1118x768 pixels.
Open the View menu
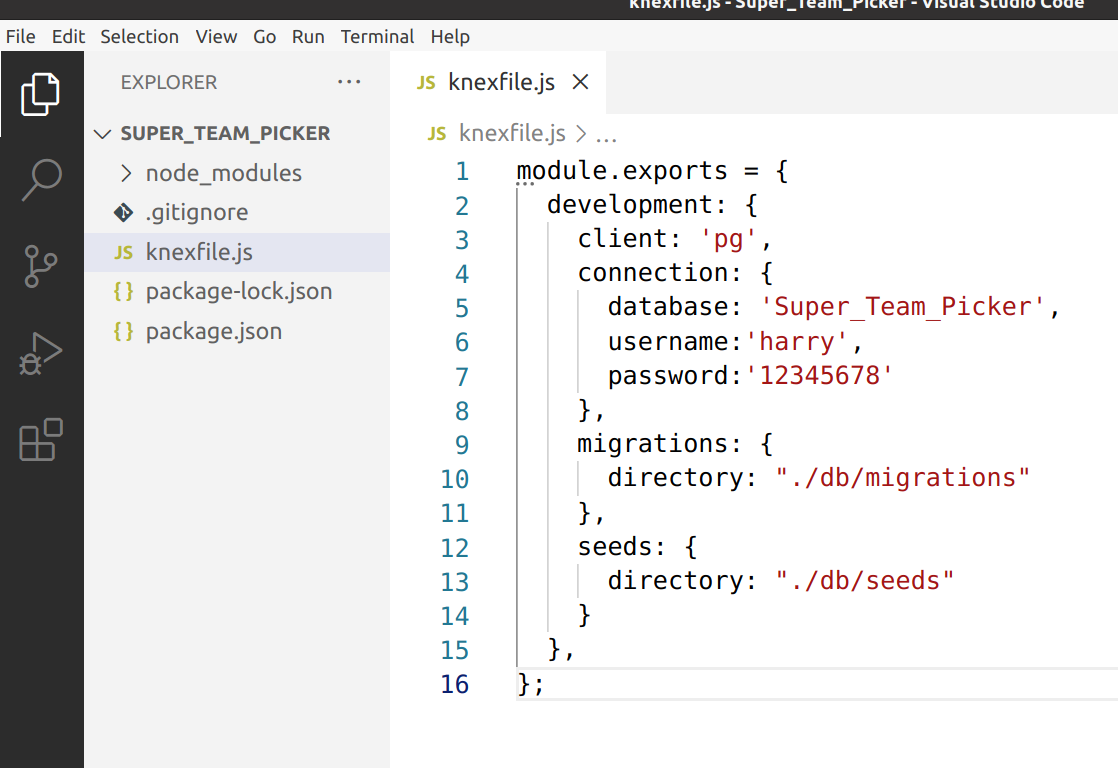(216, 36)
